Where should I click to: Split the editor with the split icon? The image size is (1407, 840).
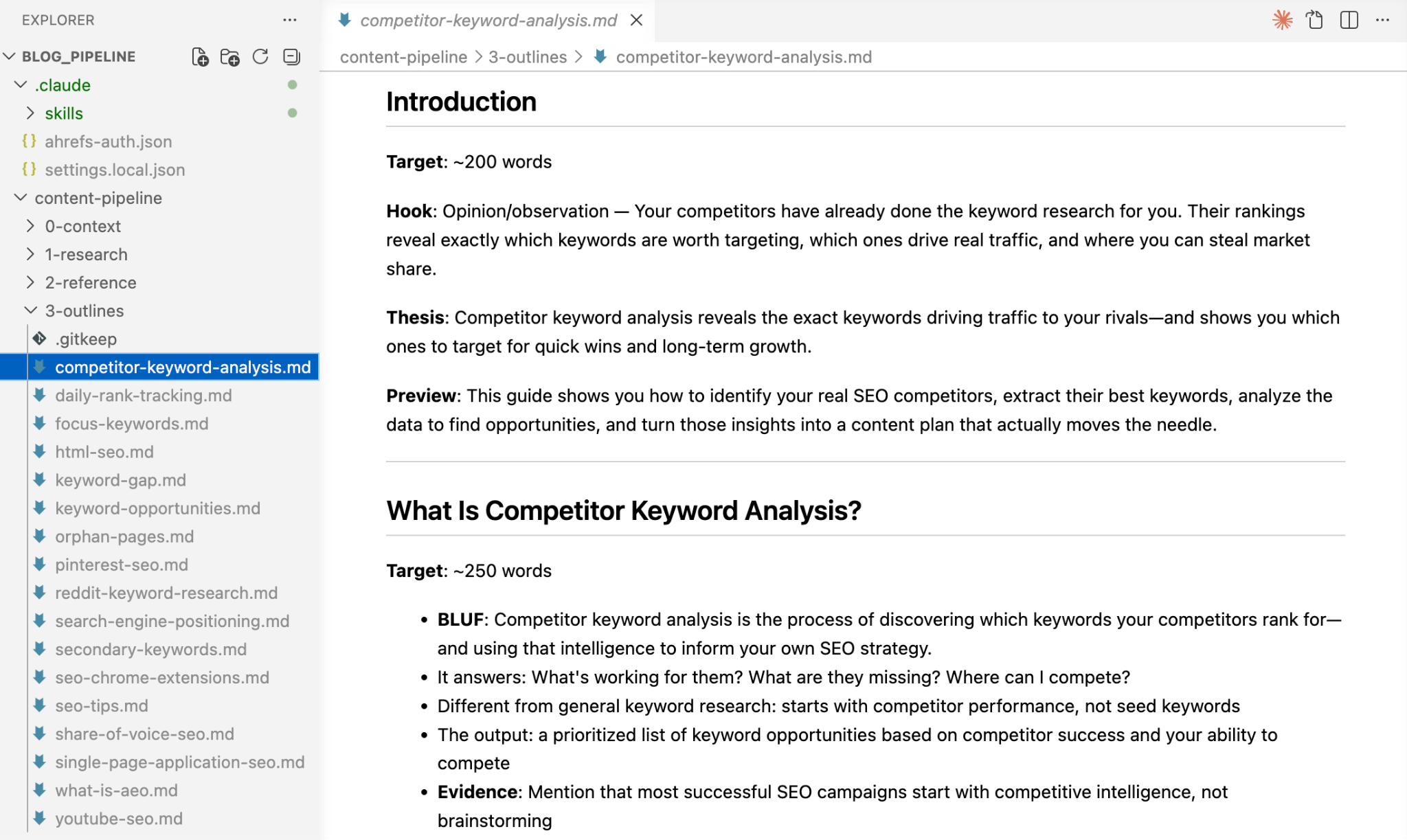click(1349, 20)
